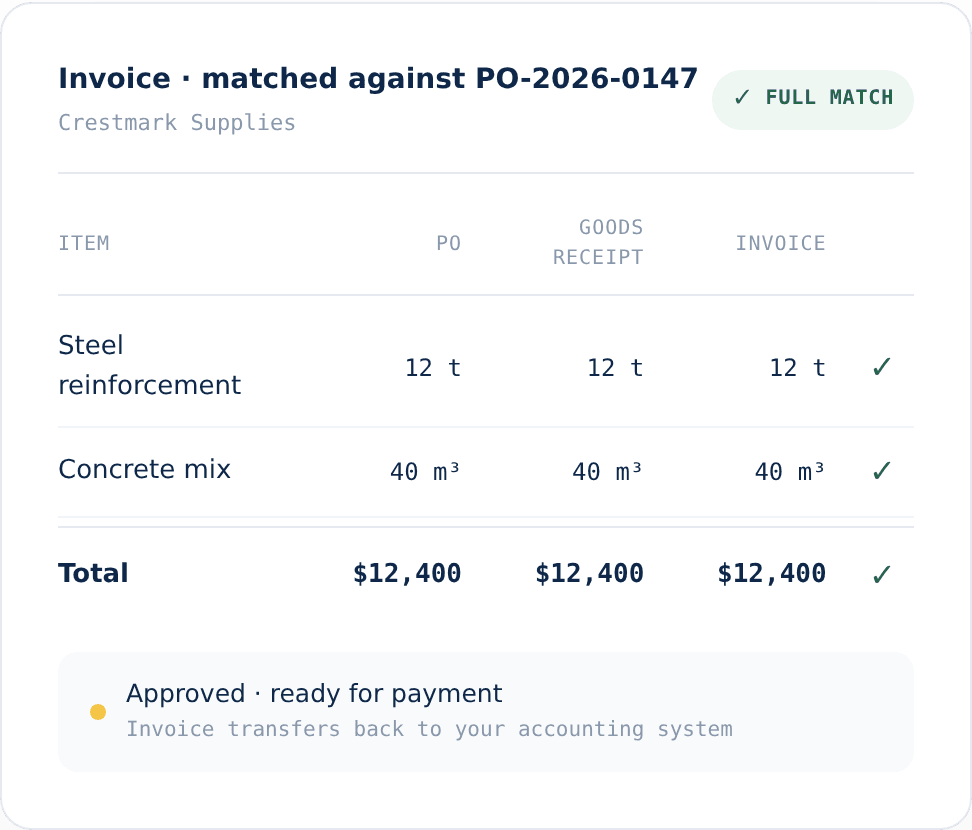Click the invoice title with PO-2026-0147

[378, 79]
